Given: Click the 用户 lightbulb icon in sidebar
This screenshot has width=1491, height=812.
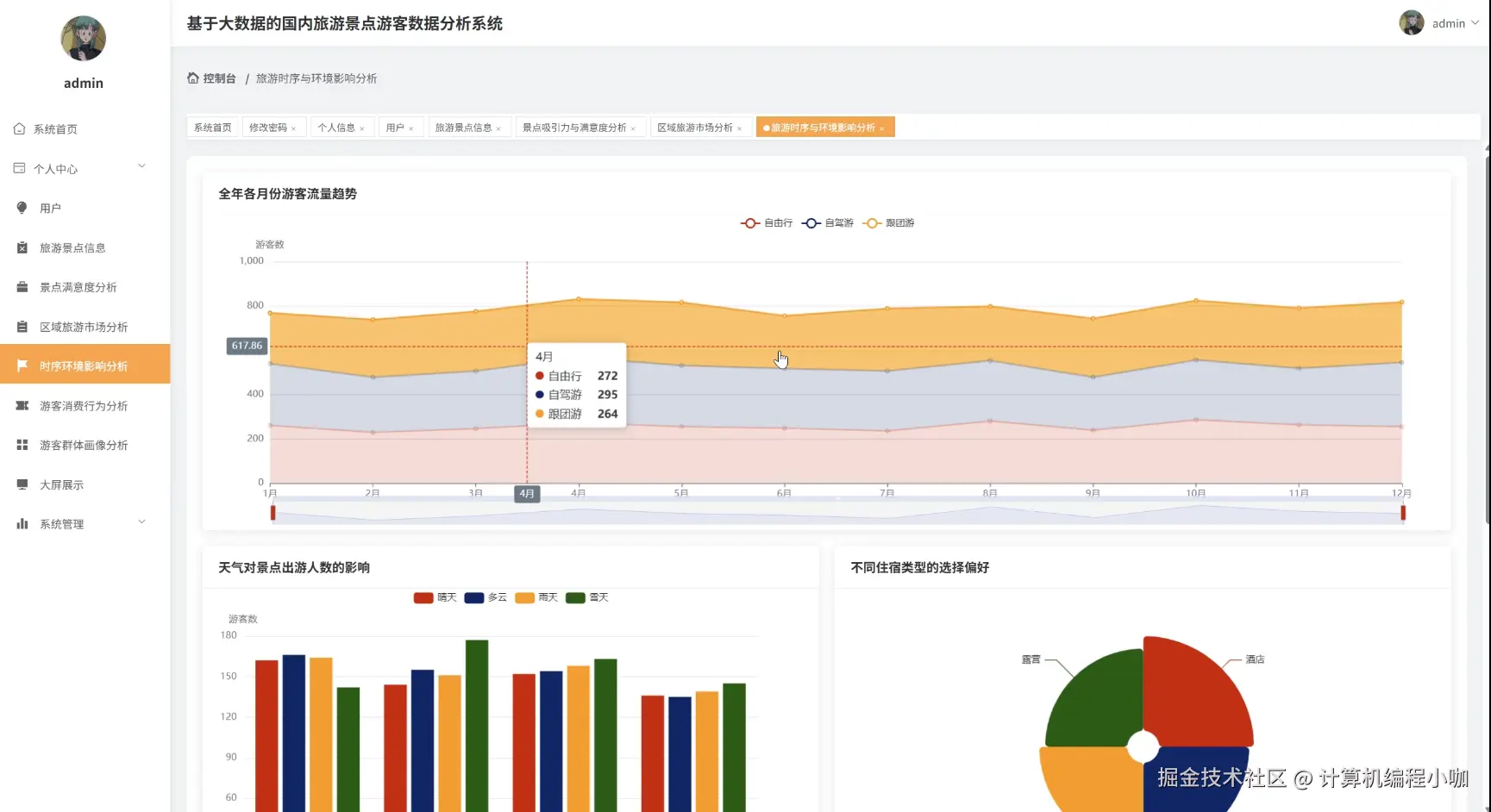Looking at the screenshot, I should click(22, 208).
